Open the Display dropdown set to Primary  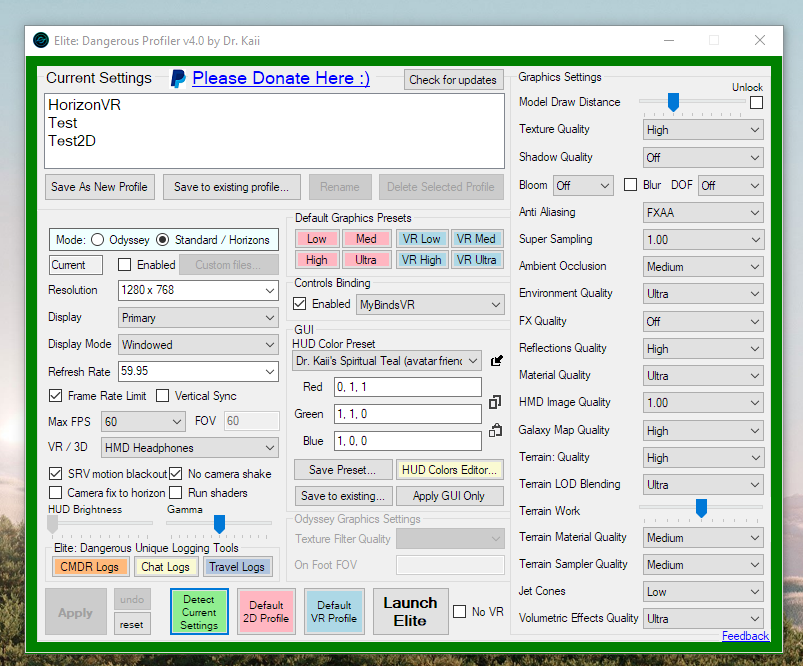coord(198,318)
